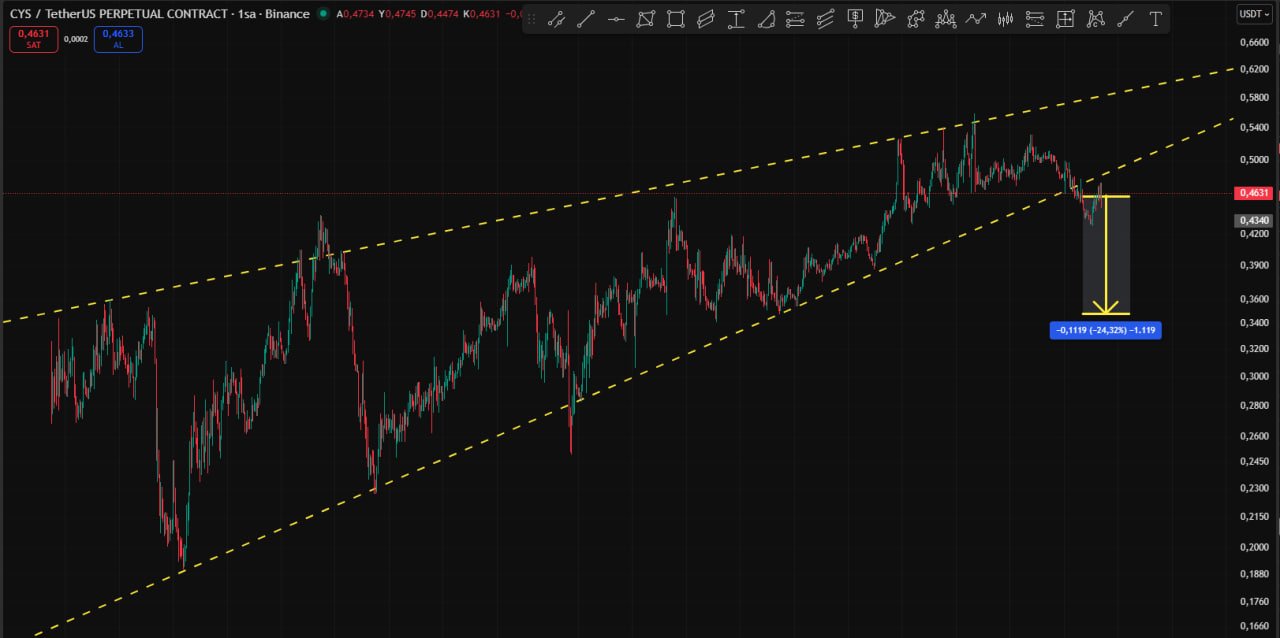Click the drawing toolbar drag handle
The width and height of the screenshot is (1280, 638).
tap(531, 19)
